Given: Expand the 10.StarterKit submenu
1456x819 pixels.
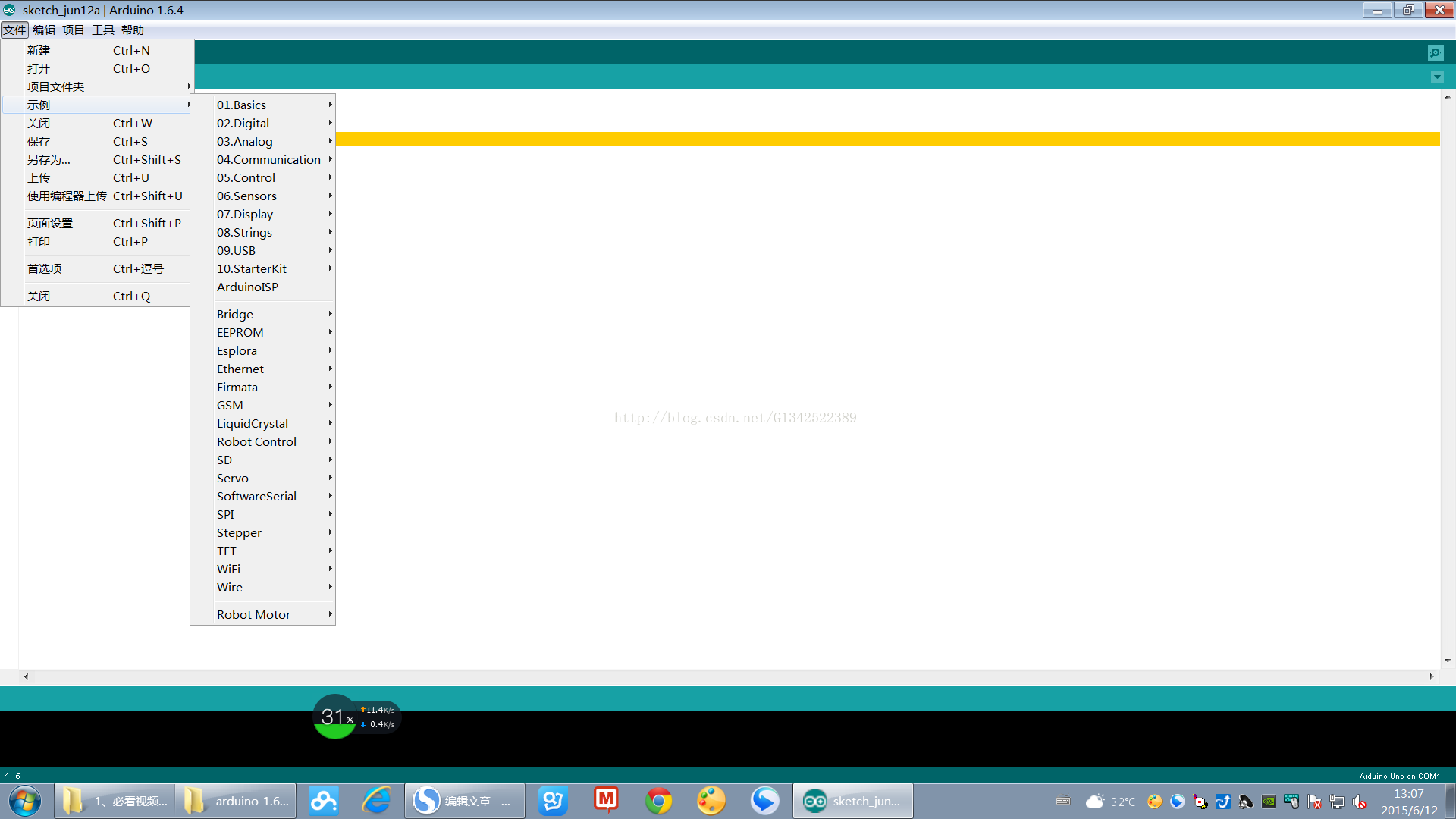Looking at the screenshot, I should 262,268.
